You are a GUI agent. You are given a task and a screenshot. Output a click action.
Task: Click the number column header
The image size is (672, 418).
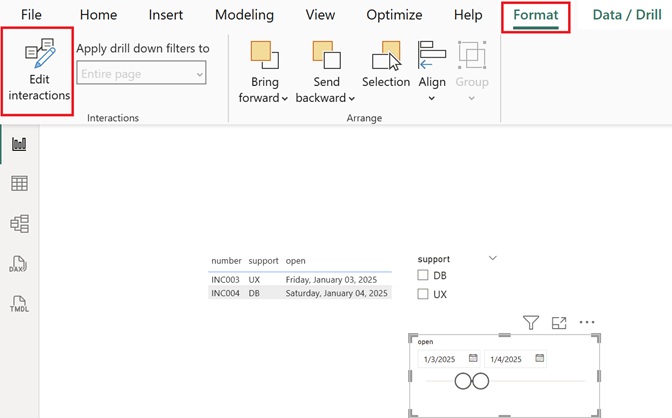226,261
